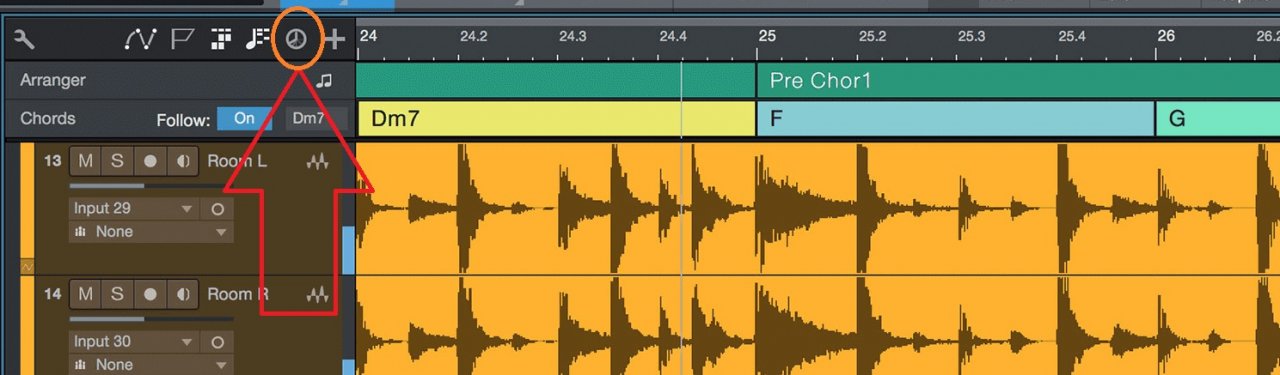Show the chord track note icon

coord(258,40)
